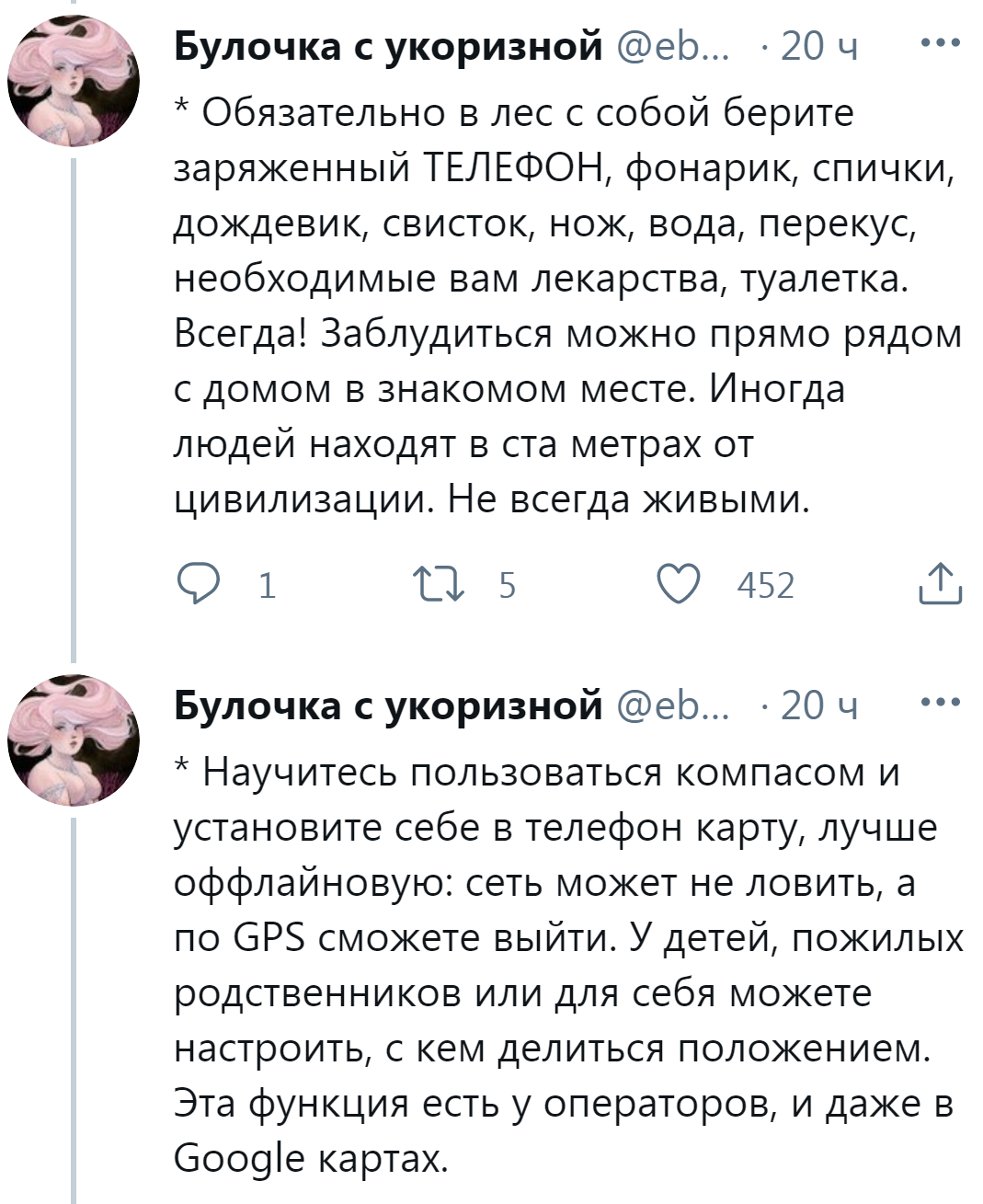The height and width of the screenshot is (1204, 983).
Task: Open the share icon on first tweet
Action: 940,584
